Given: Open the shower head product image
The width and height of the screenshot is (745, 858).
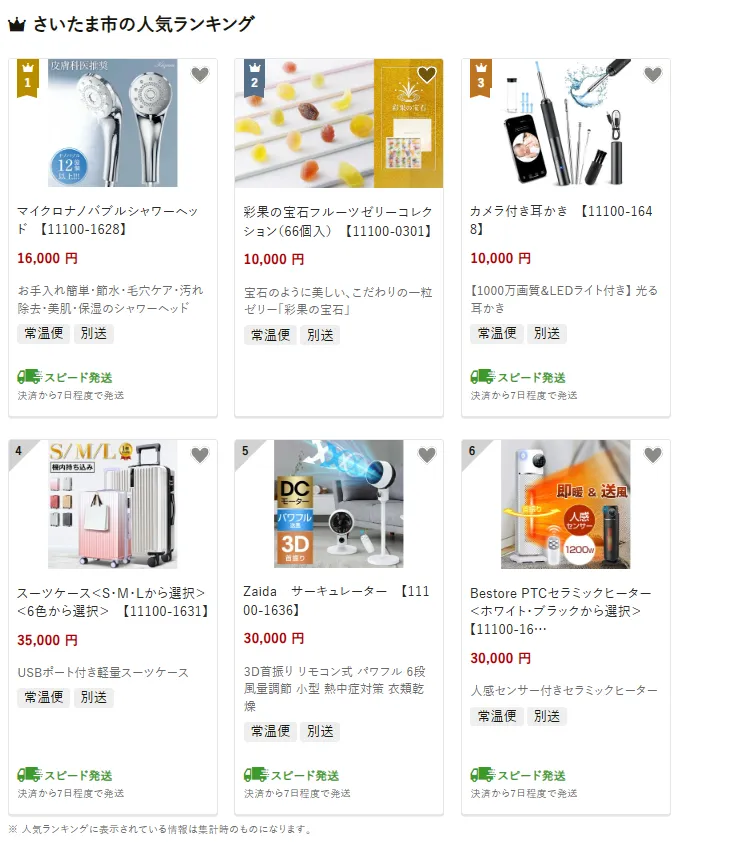Looking at the screenshot, I should [113, 123].
